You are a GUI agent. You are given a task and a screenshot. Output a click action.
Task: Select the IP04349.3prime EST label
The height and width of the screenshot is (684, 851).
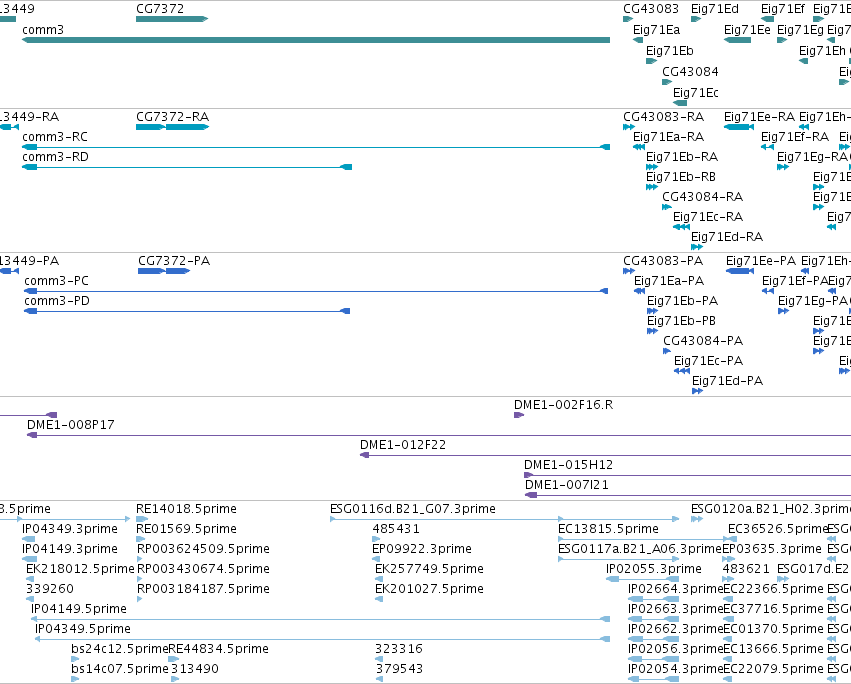[x=69, y=529]
